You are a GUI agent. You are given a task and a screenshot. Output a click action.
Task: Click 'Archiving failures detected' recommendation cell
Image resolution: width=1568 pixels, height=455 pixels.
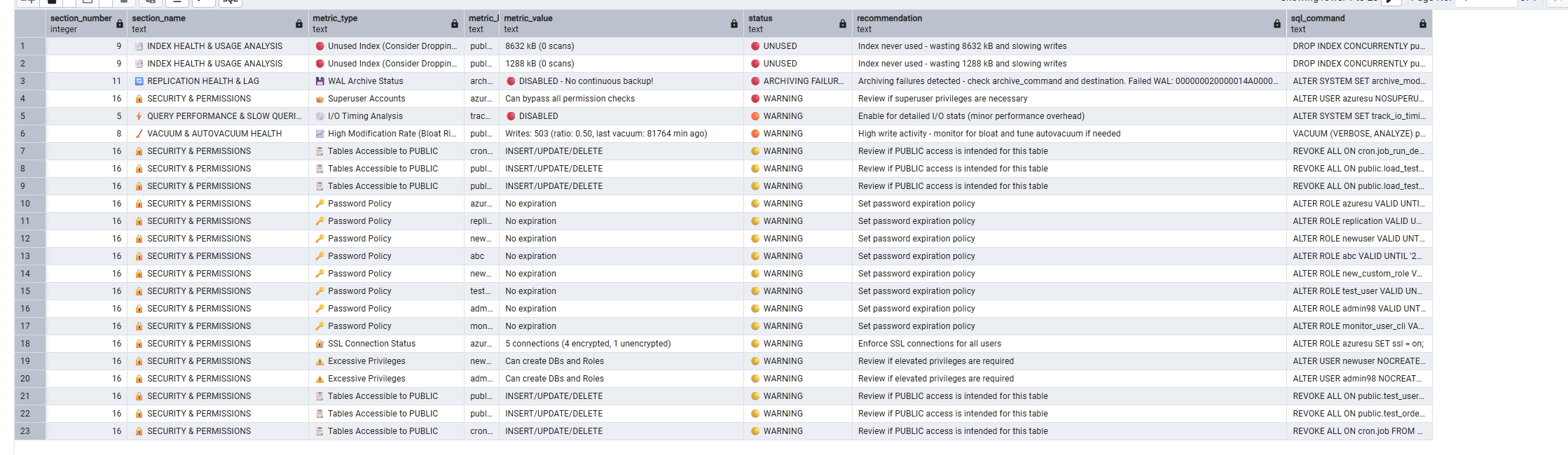pyautogui.click(x=1069, y=81)
